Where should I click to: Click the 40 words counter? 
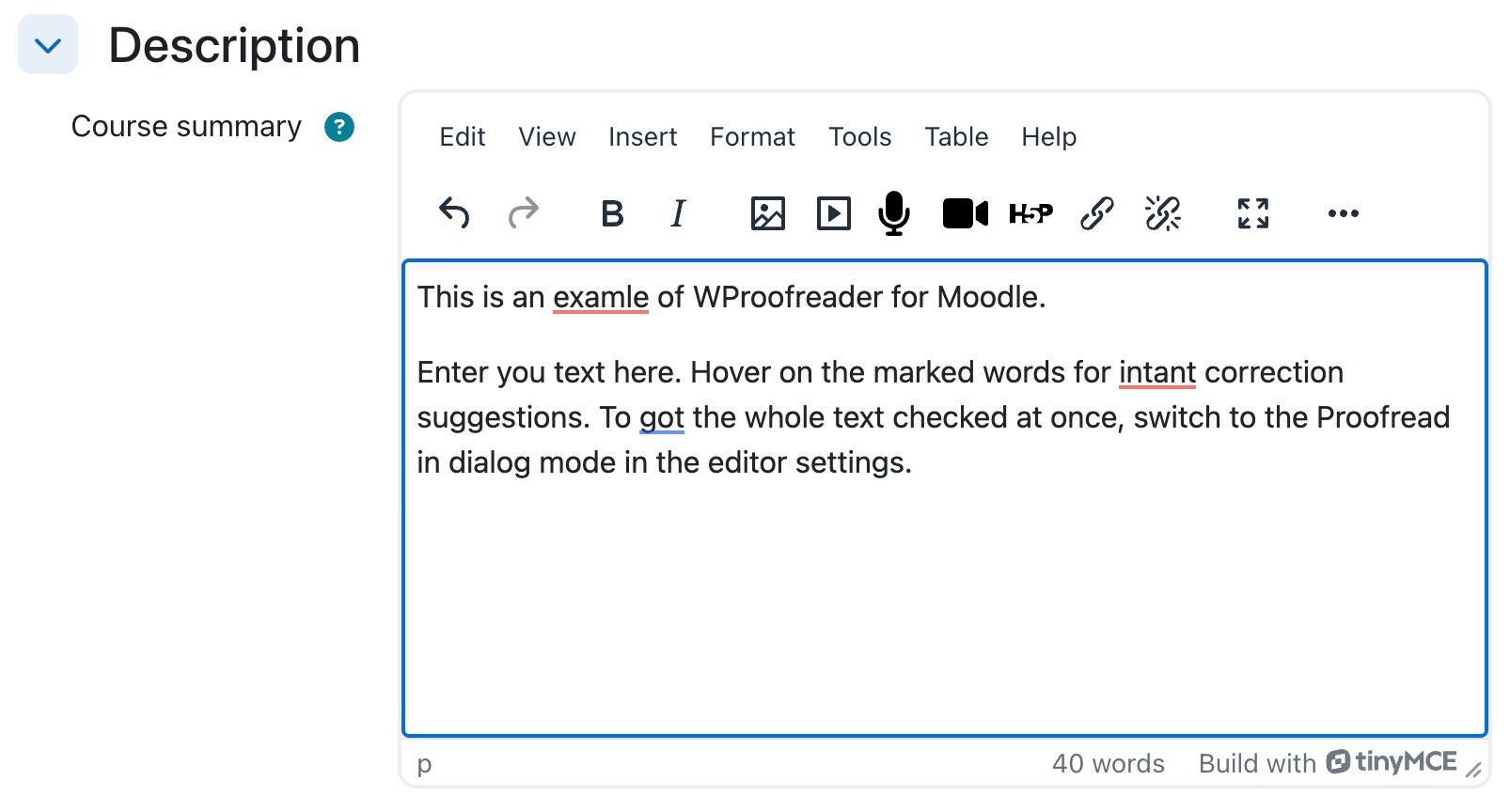click(x=1109, y=764)
